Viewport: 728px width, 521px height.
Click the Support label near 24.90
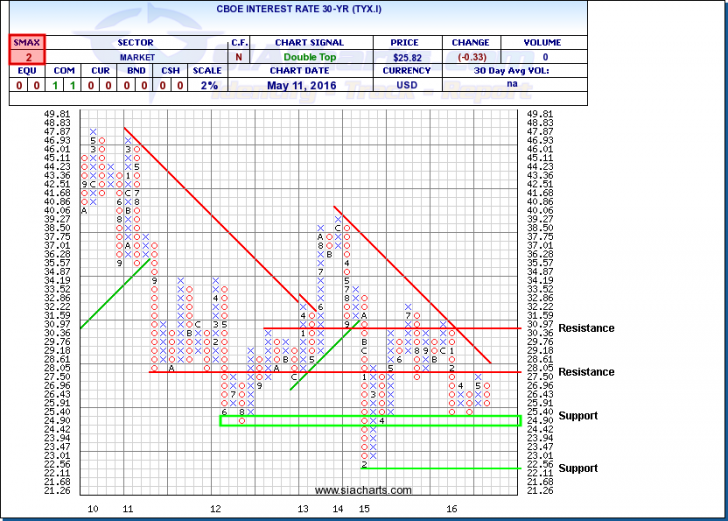tap(578, 416)
